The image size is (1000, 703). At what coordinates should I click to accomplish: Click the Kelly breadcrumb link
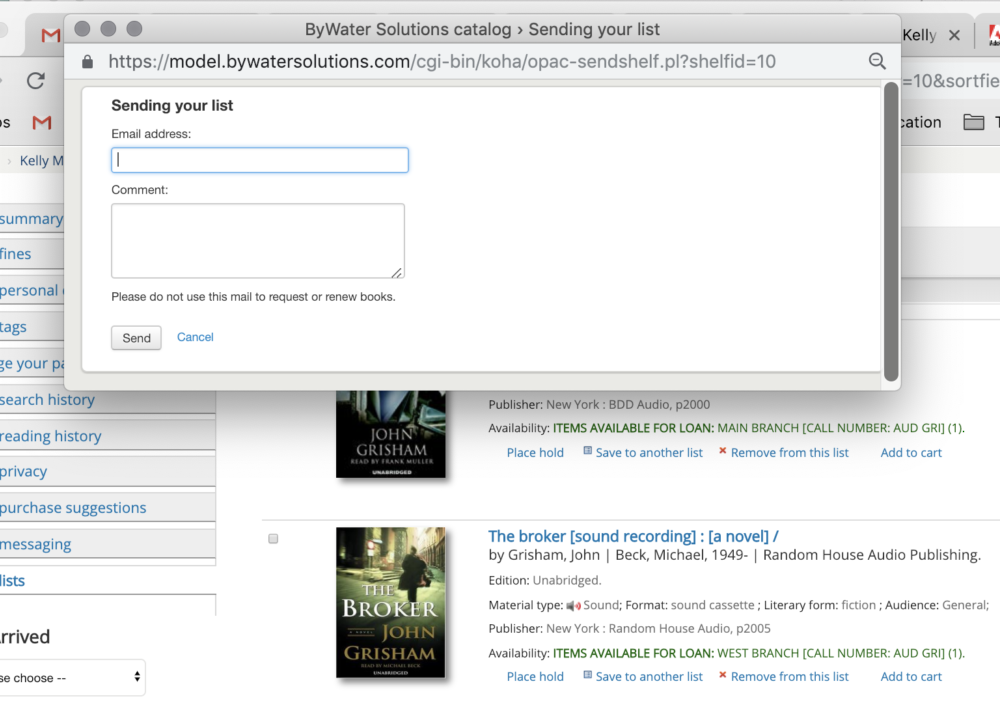41,161
